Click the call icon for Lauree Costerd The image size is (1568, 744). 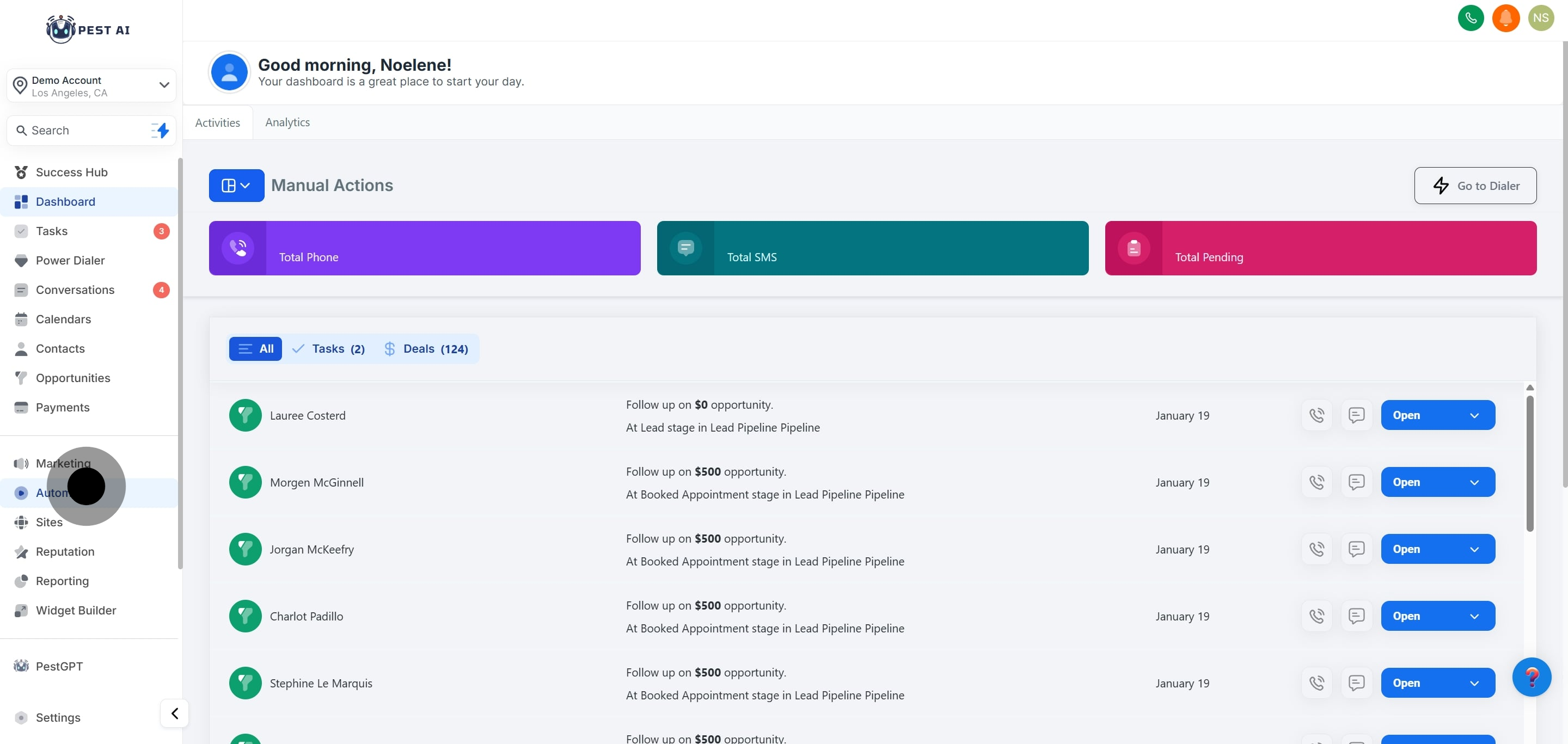coord(1316,415)
